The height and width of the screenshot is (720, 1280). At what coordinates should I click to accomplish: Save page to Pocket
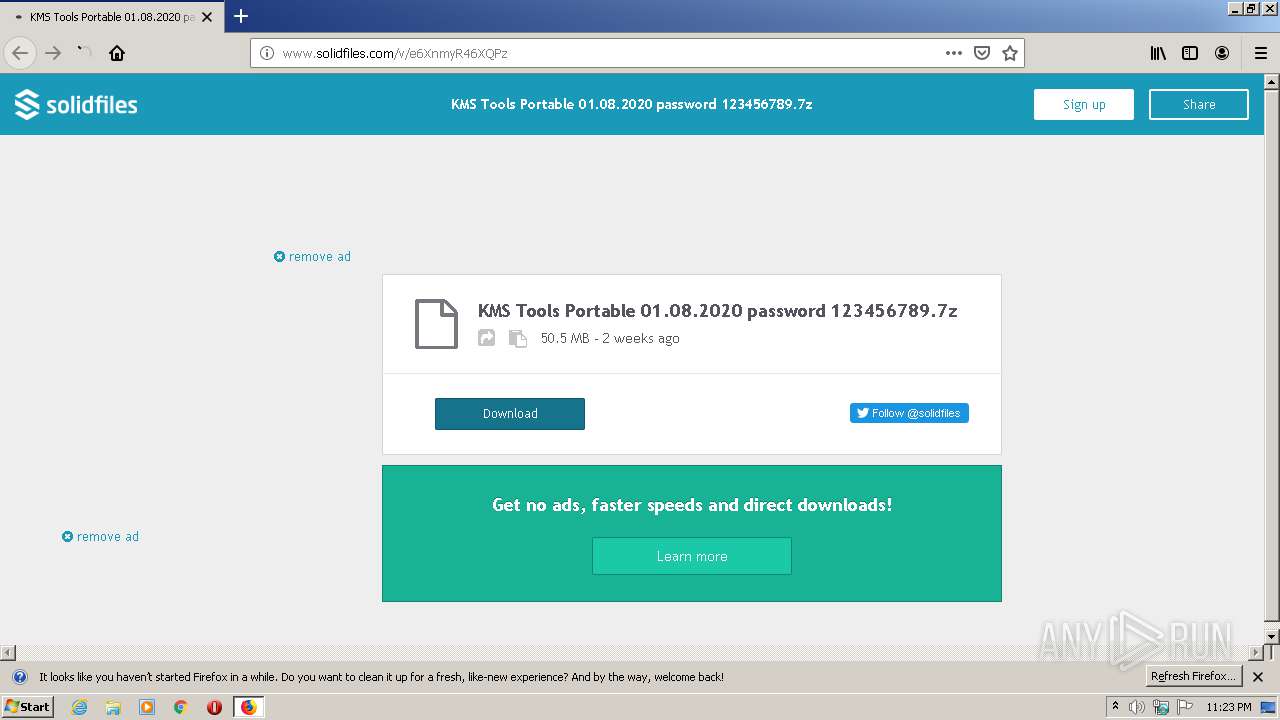(982, 53)
